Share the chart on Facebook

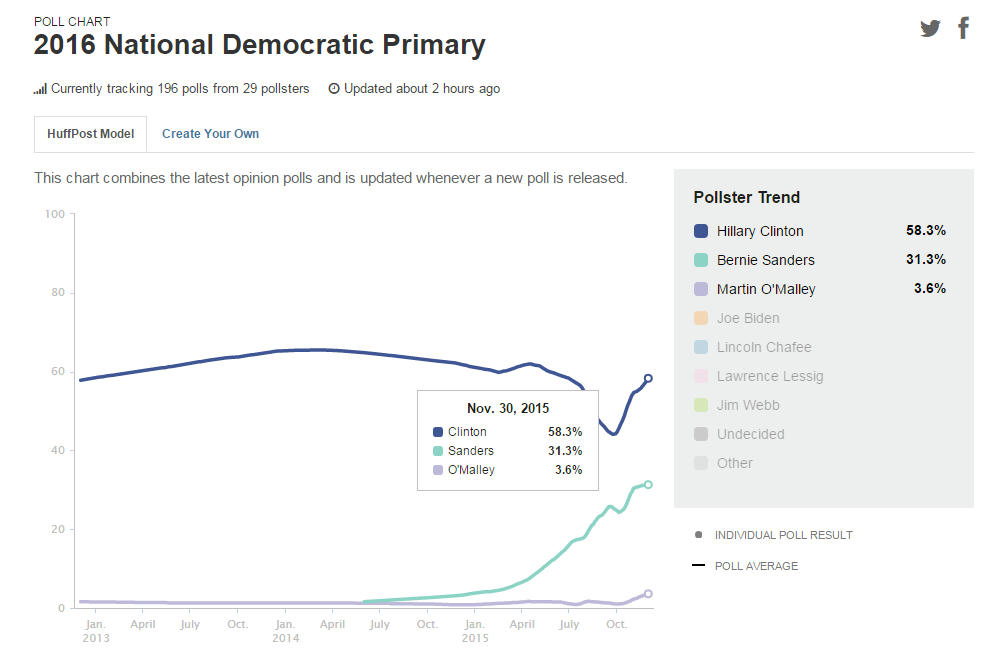(x=964, y=28)
